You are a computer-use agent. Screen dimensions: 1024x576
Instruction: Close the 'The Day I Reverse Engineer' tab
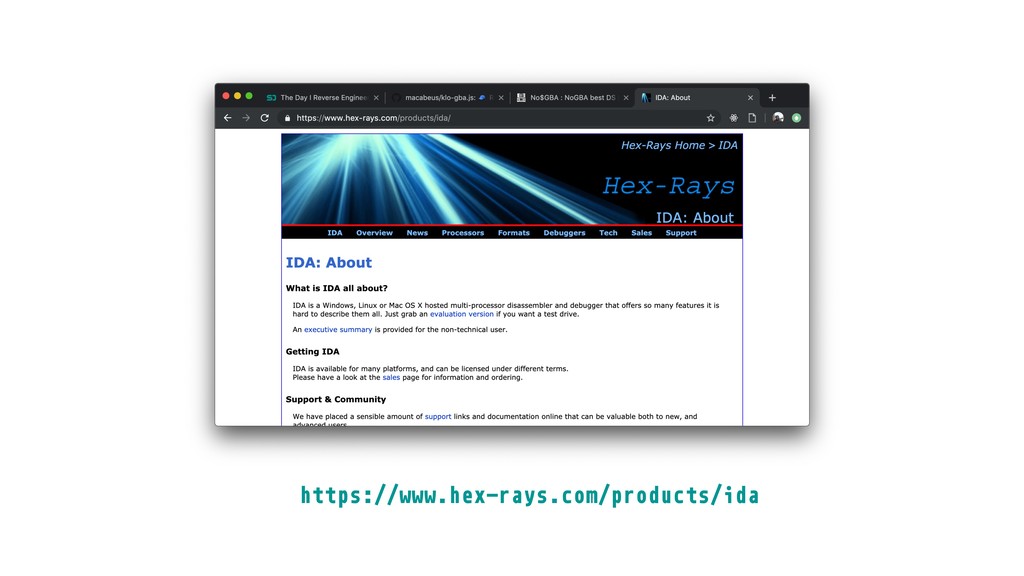tap(376, 98)
